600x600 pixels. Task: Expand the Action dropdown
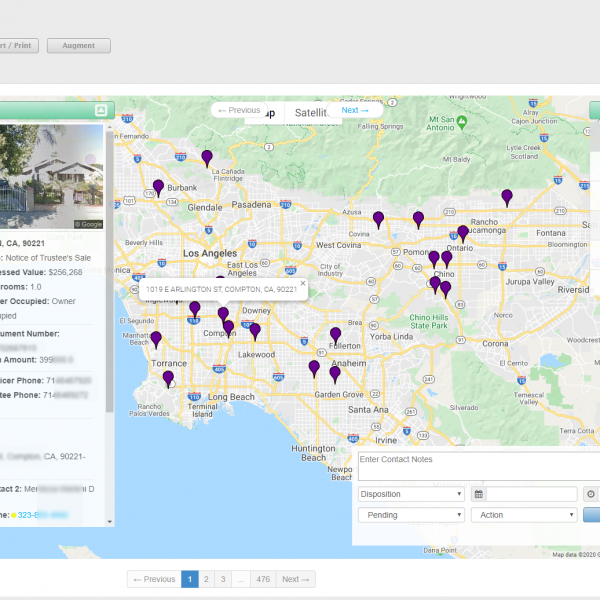523,515
